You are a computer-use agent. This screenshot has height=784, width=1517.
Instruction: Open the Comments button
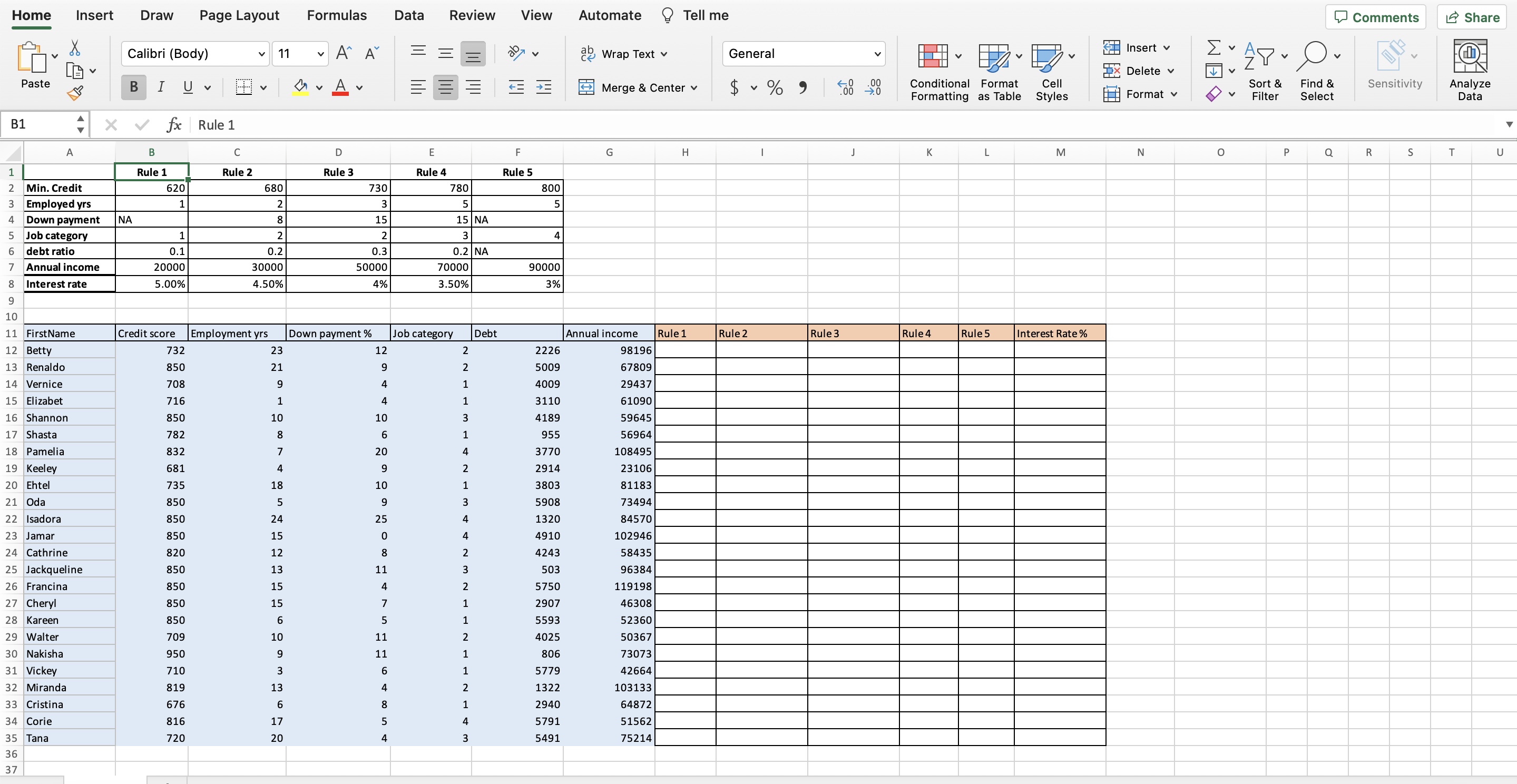[x=1375, y=17]
